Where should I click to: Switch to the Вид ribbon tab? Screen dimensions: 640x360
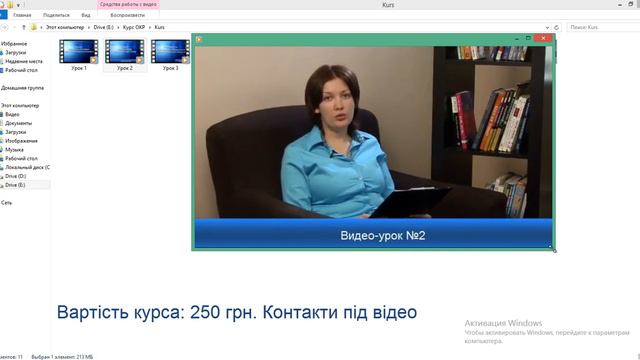point(86,15)
